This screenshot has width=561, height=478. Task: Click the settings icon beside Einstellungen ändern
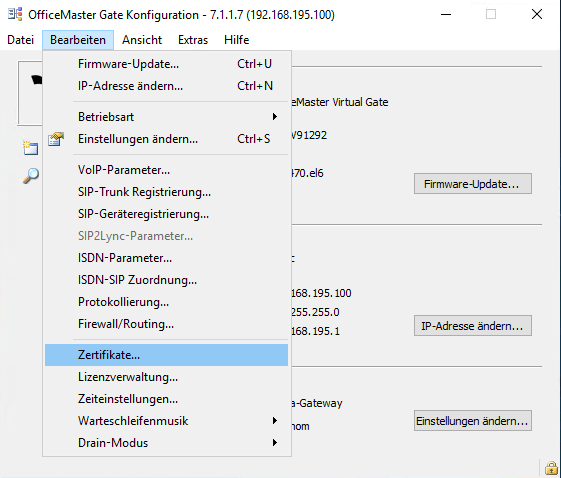tap(56, 139)
